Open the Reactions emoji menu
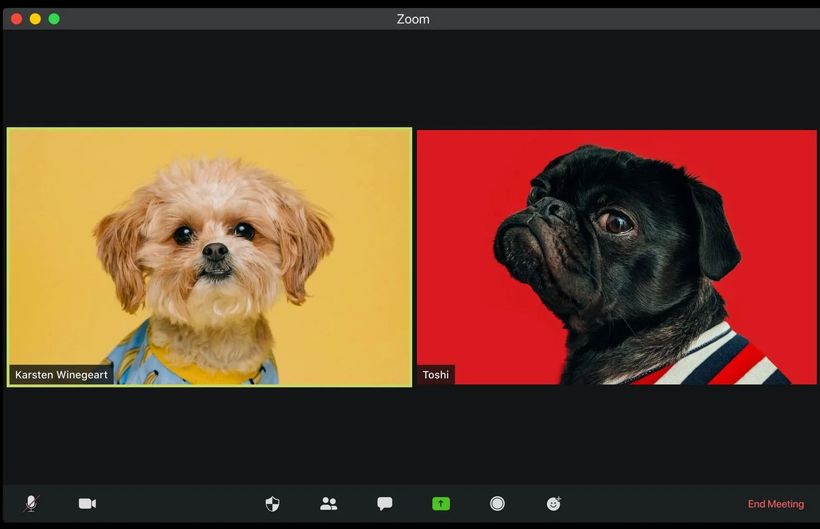The image size is (820, 529). tap(553, 504)
